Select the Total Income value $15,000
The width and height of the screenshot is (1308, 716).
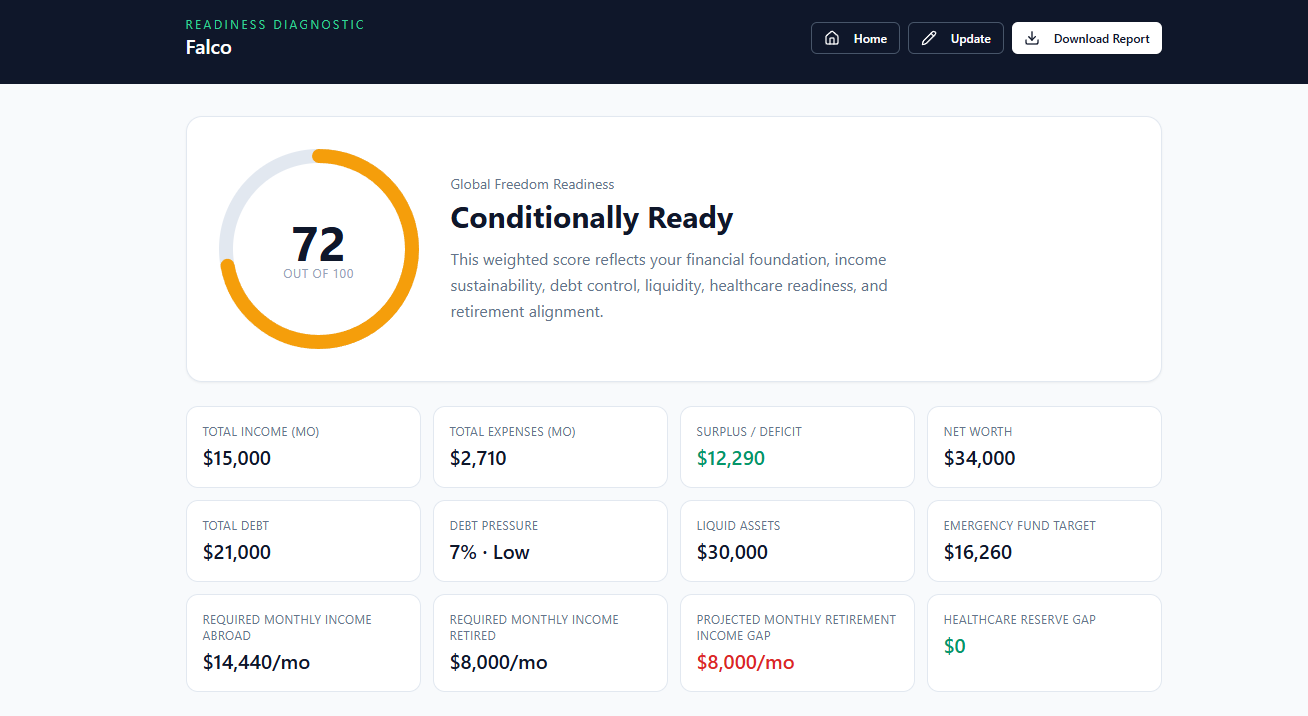[237, 459]
